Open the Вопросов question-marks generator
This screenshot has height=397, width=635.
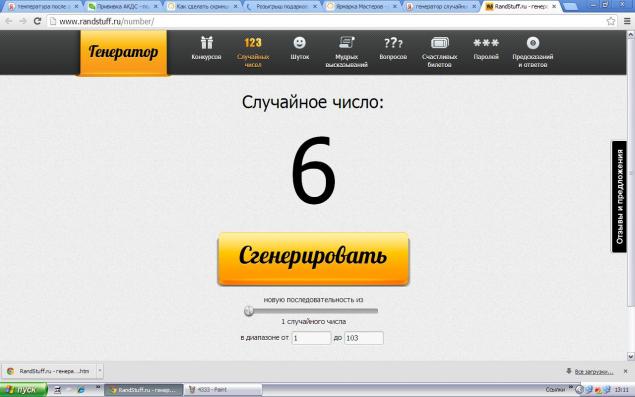[393, 49]
